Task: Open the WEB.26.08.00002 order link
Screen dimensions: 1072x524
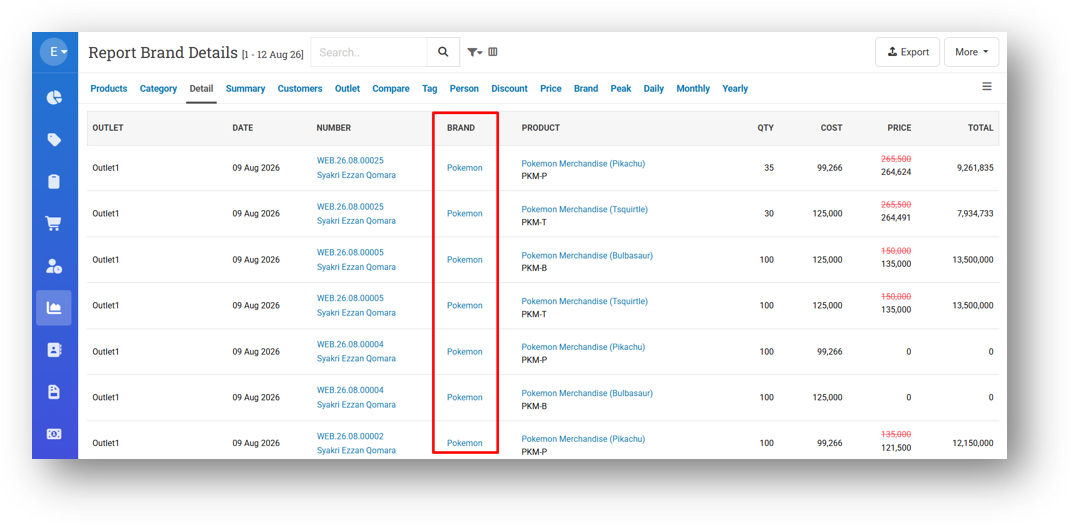Action: 350,436
